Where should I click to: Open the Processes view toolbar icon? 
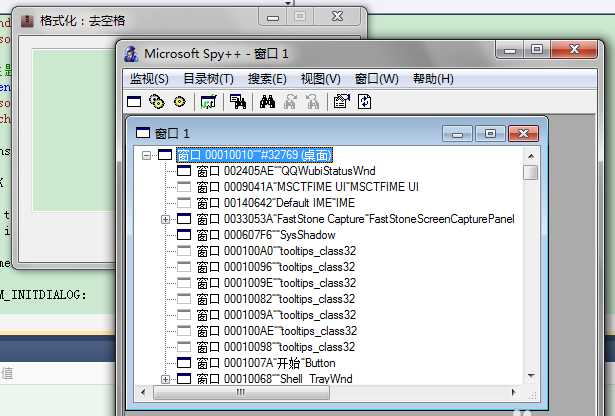pyautogui.click(x=157, y=102)
